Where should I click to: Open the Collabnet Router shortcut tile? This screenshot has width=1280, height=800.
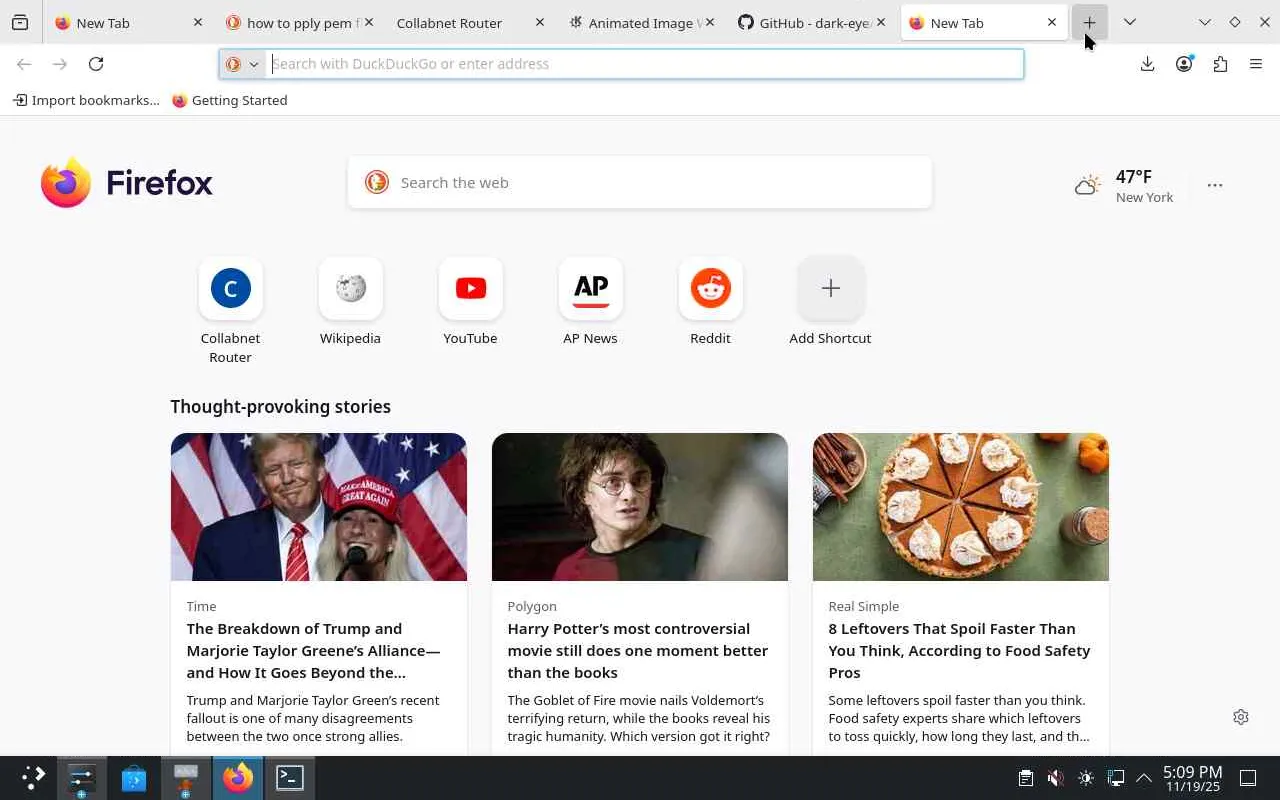pos(230,288)
